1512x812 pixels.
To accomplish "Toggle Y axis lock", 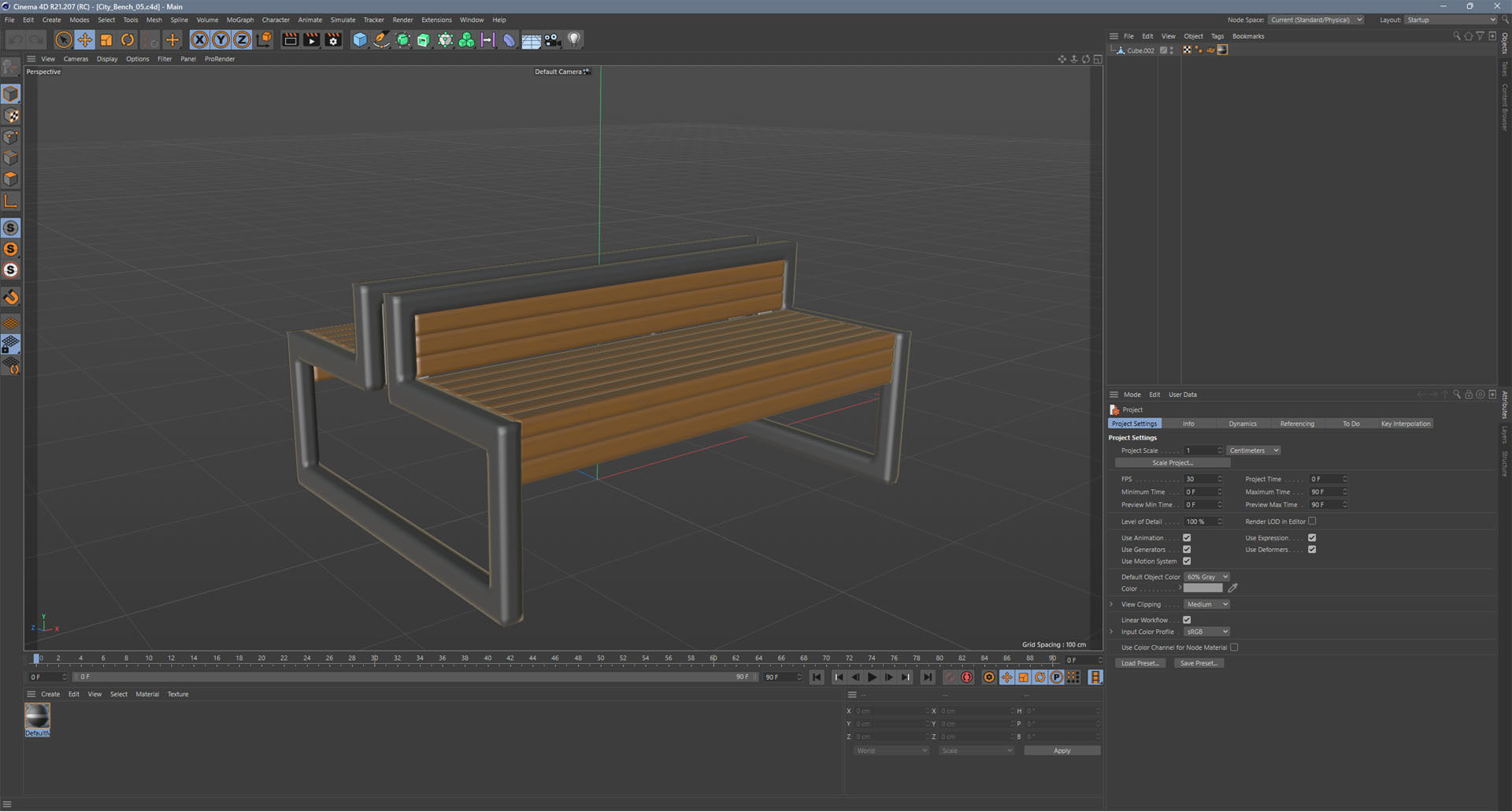I will pos(221,39).
